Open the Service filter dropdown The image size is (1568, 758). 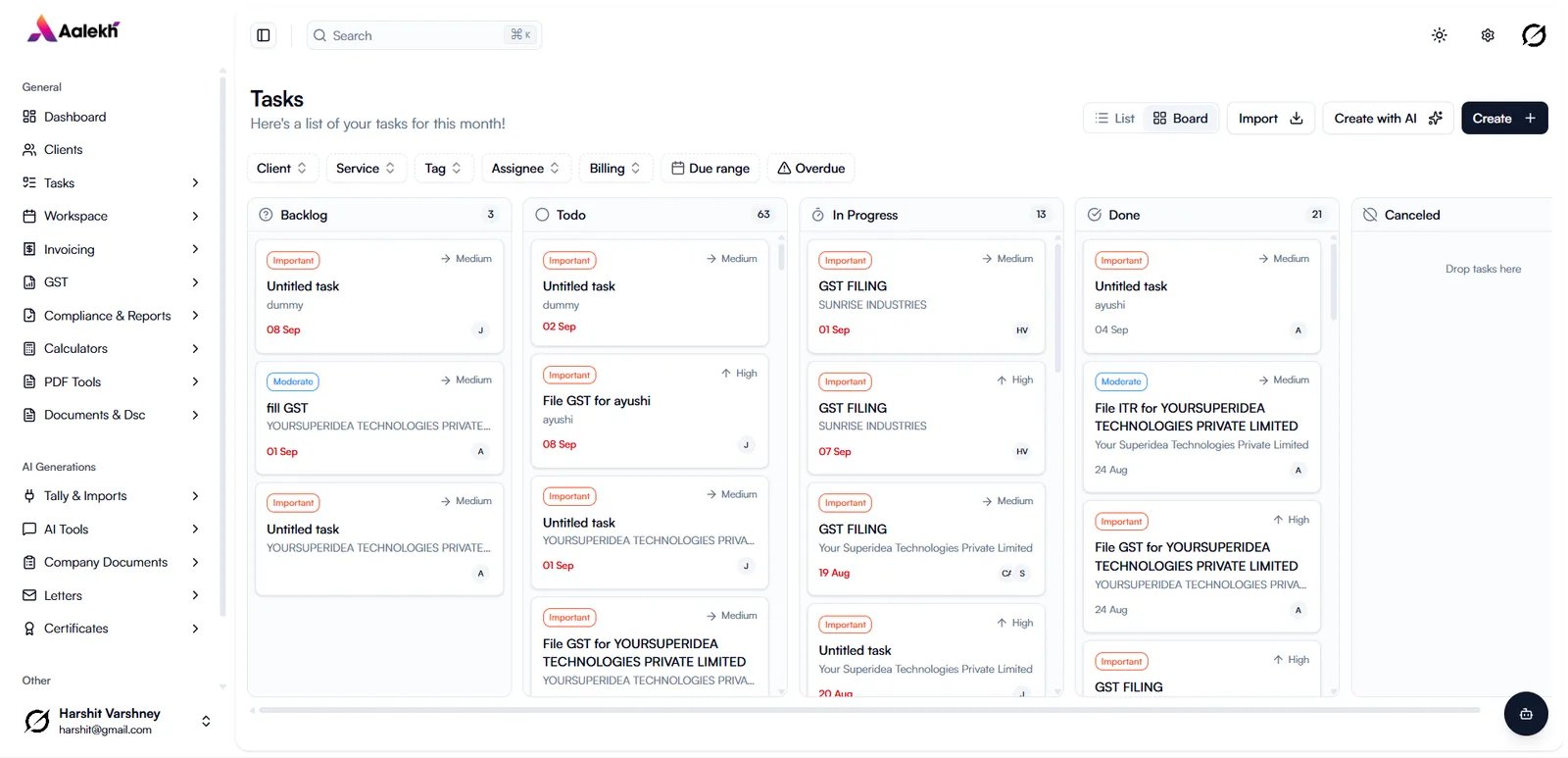[x=366, y=169]
